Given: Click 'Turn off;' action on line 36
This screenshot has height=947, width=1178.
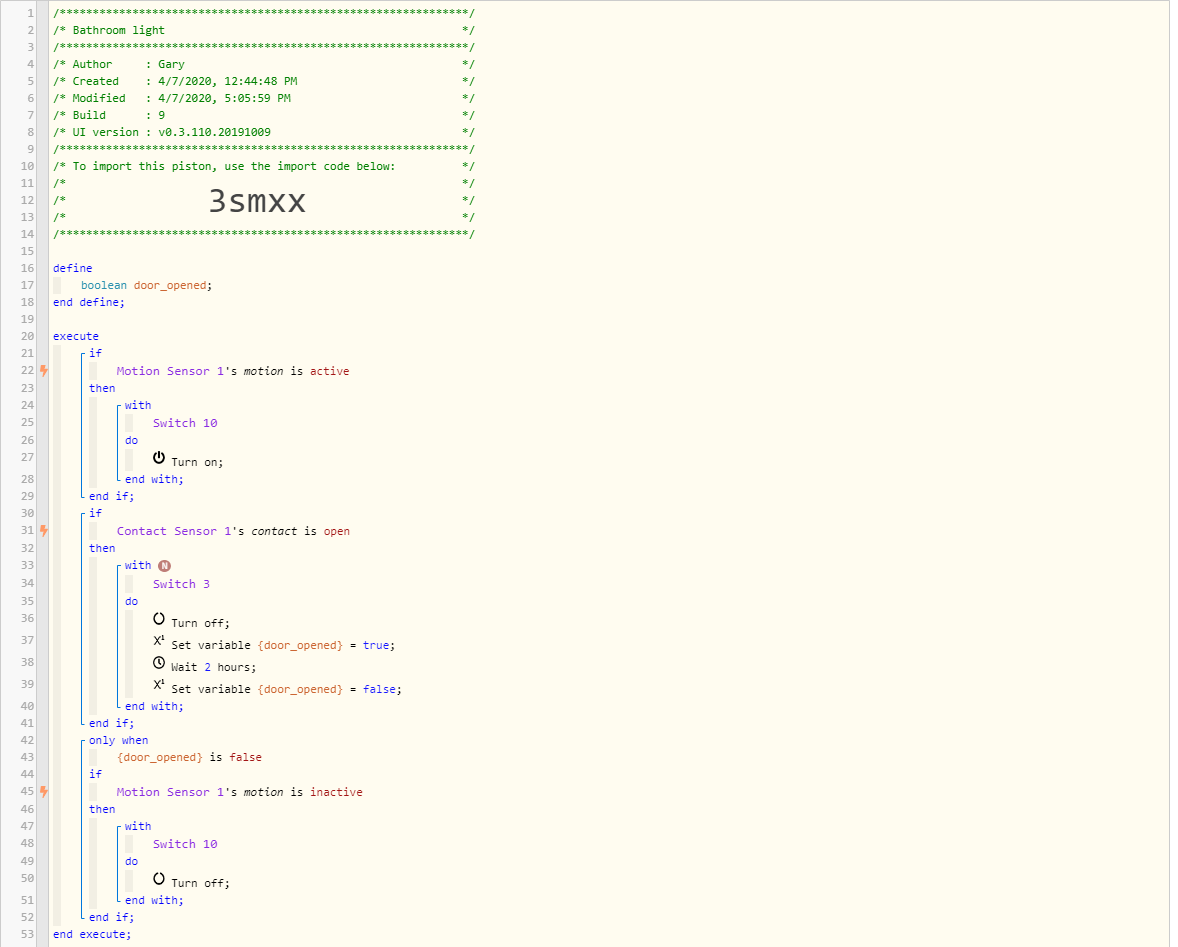Looking at the screenshot, I should tap(200, 623).
